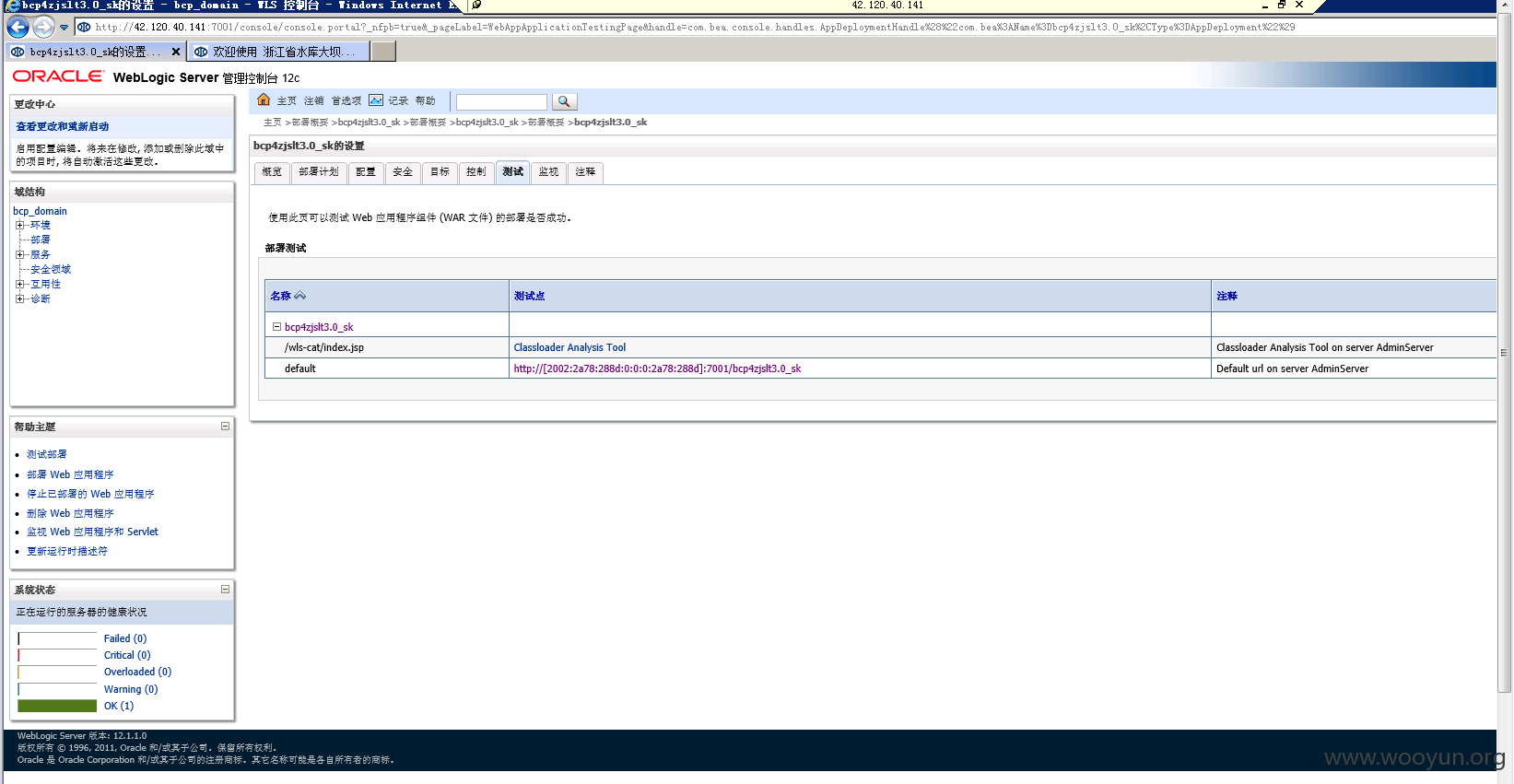Open bcp_domain in domain structure
1514x784 pixels.
pyautogui.click(x=40, y=211)
